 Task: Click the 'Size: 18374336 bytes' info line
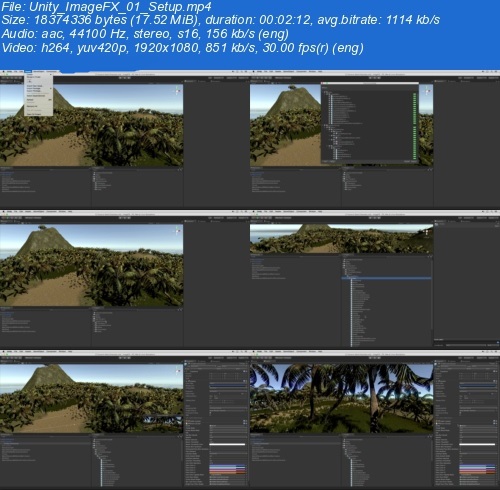220,20
